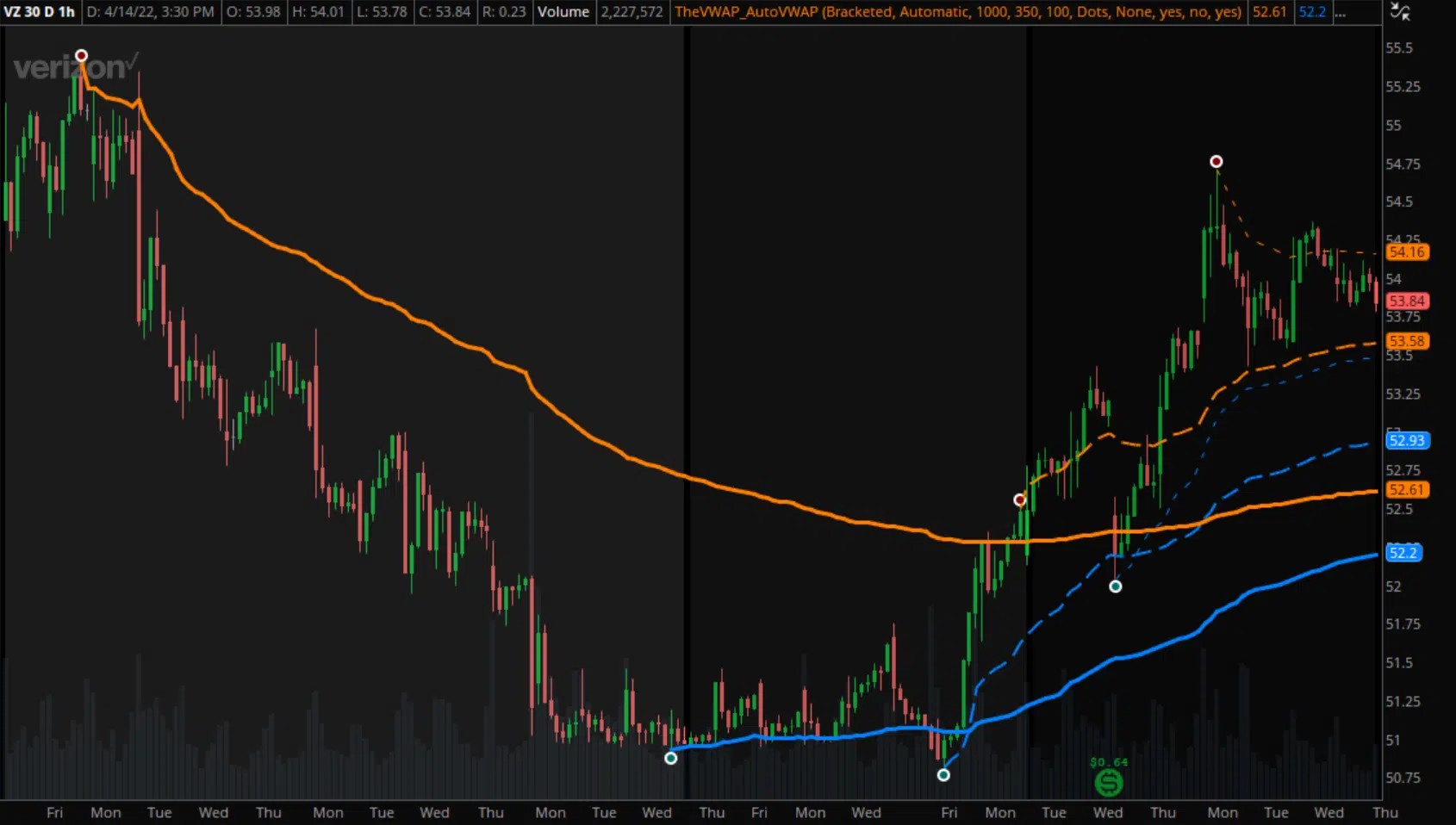
Task: Click the VZ 30 D 1h symbol label
Action: (x=40, y=12)
